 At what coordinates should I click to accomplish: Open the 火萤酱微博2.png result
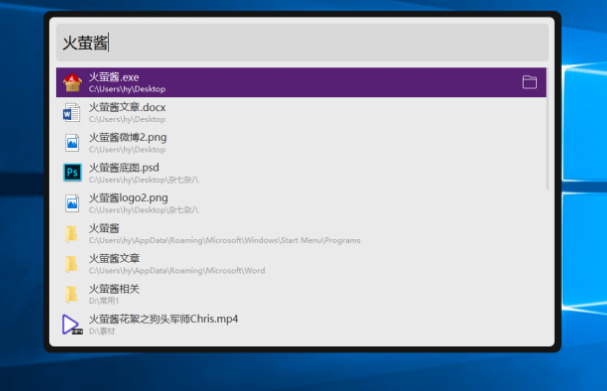pos(301,143)
